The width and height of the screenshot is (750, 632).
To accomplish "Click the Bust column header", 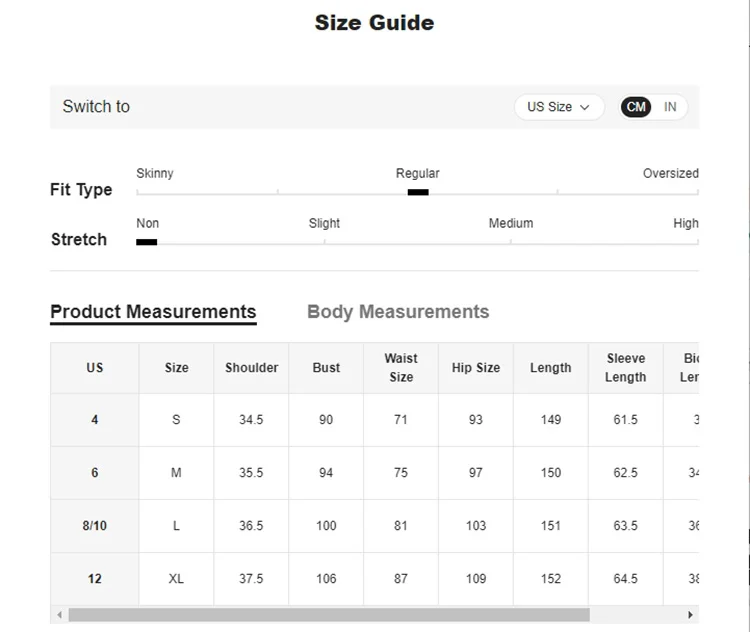I will tap(326, 368).
